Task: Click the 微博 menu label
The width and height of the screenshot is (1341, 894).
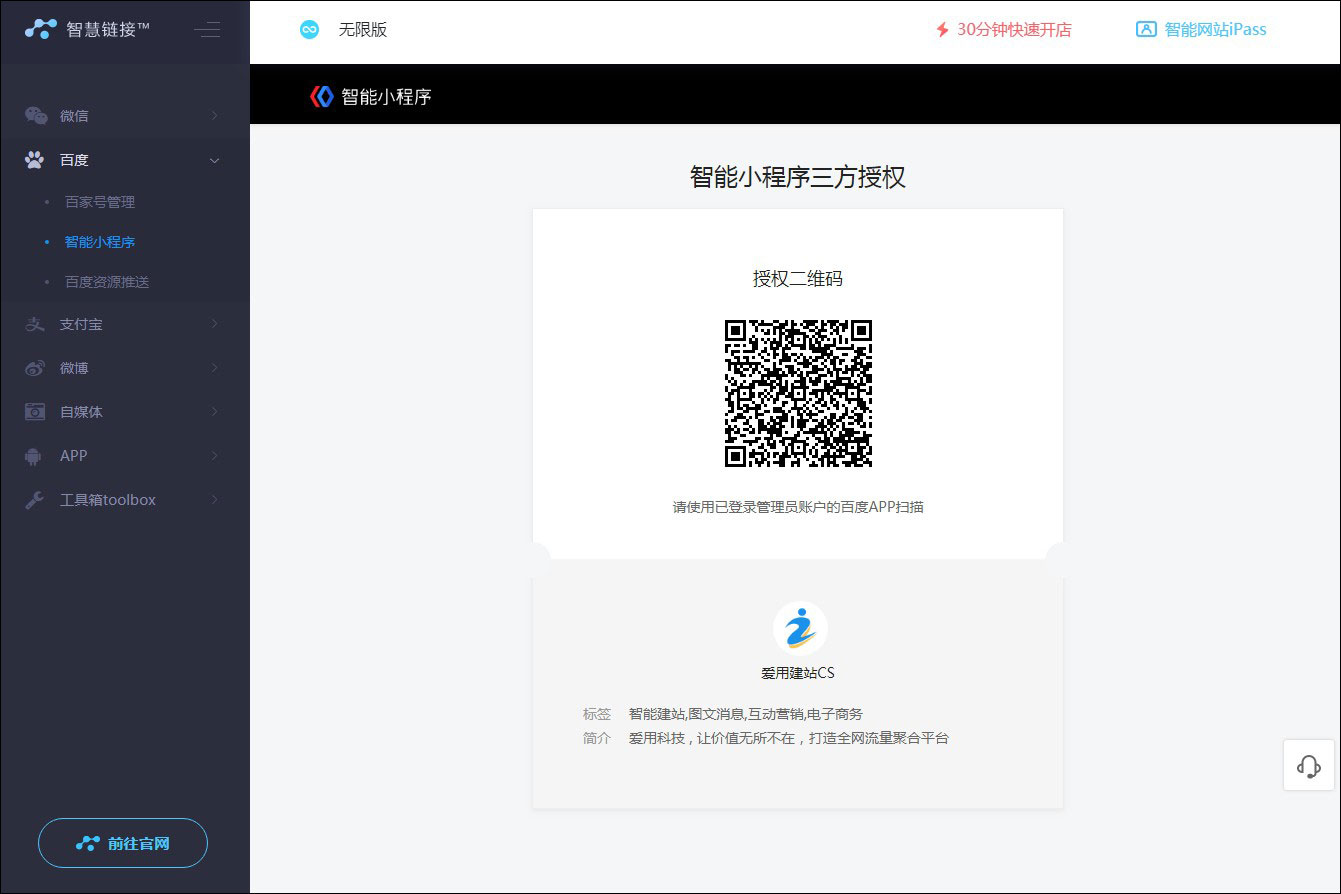Action: click(x=74, y=368)
